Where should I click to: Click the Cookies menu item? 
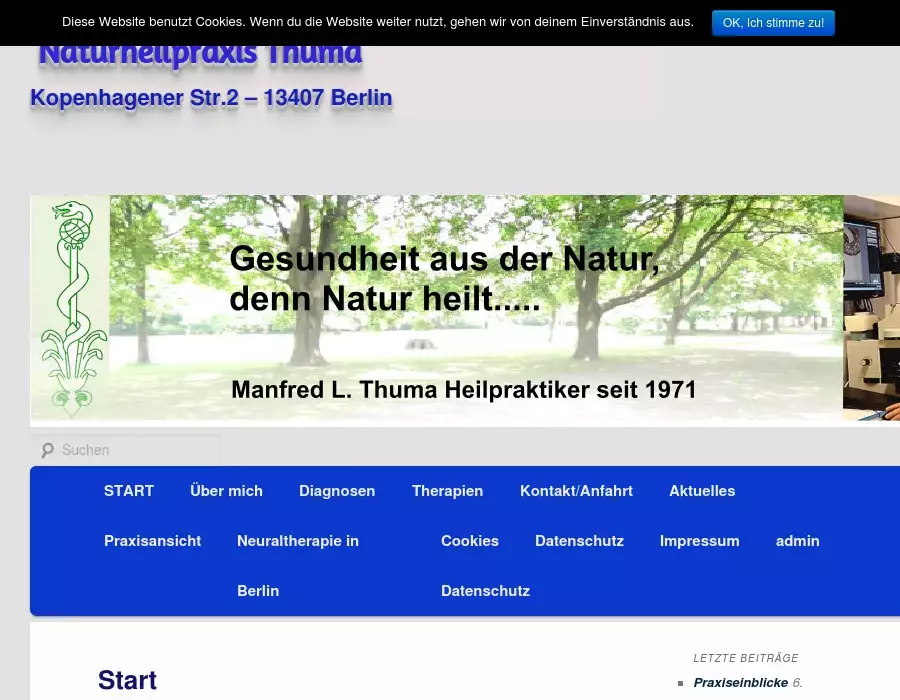[x=470, y=541]
